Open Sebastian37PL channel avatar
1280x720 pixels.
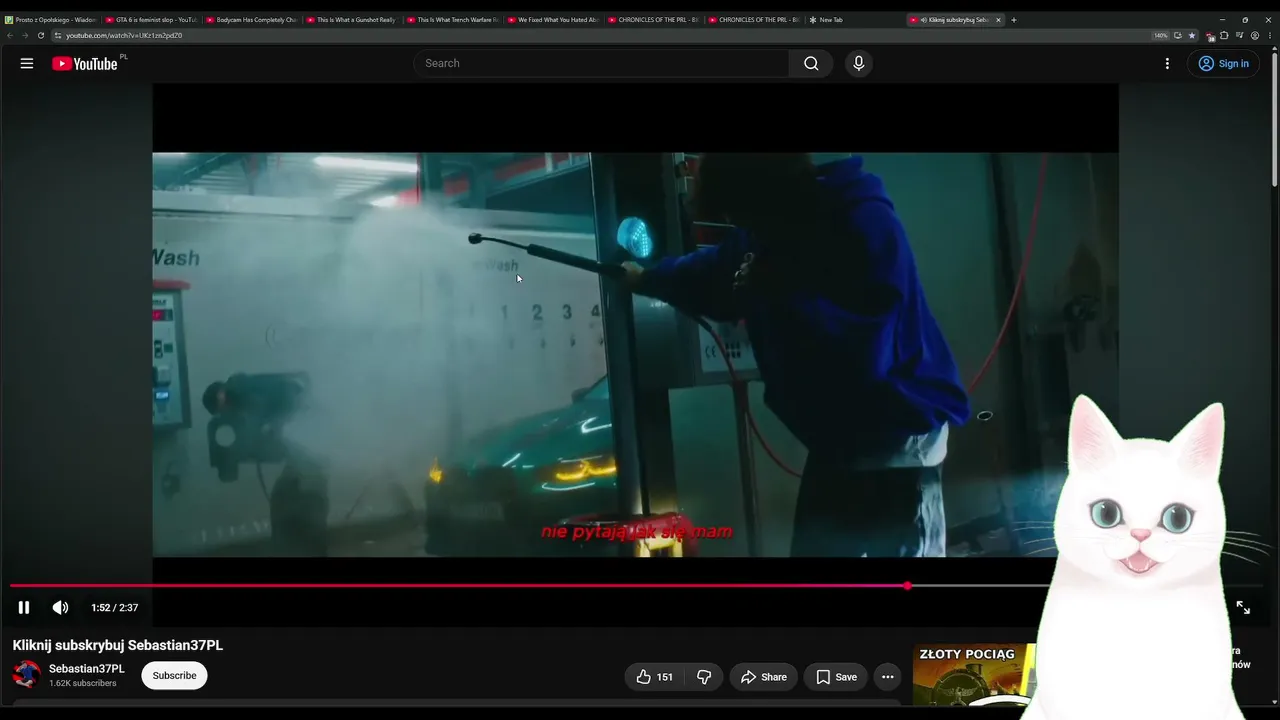pyautogui.click(x=27, y=675)
